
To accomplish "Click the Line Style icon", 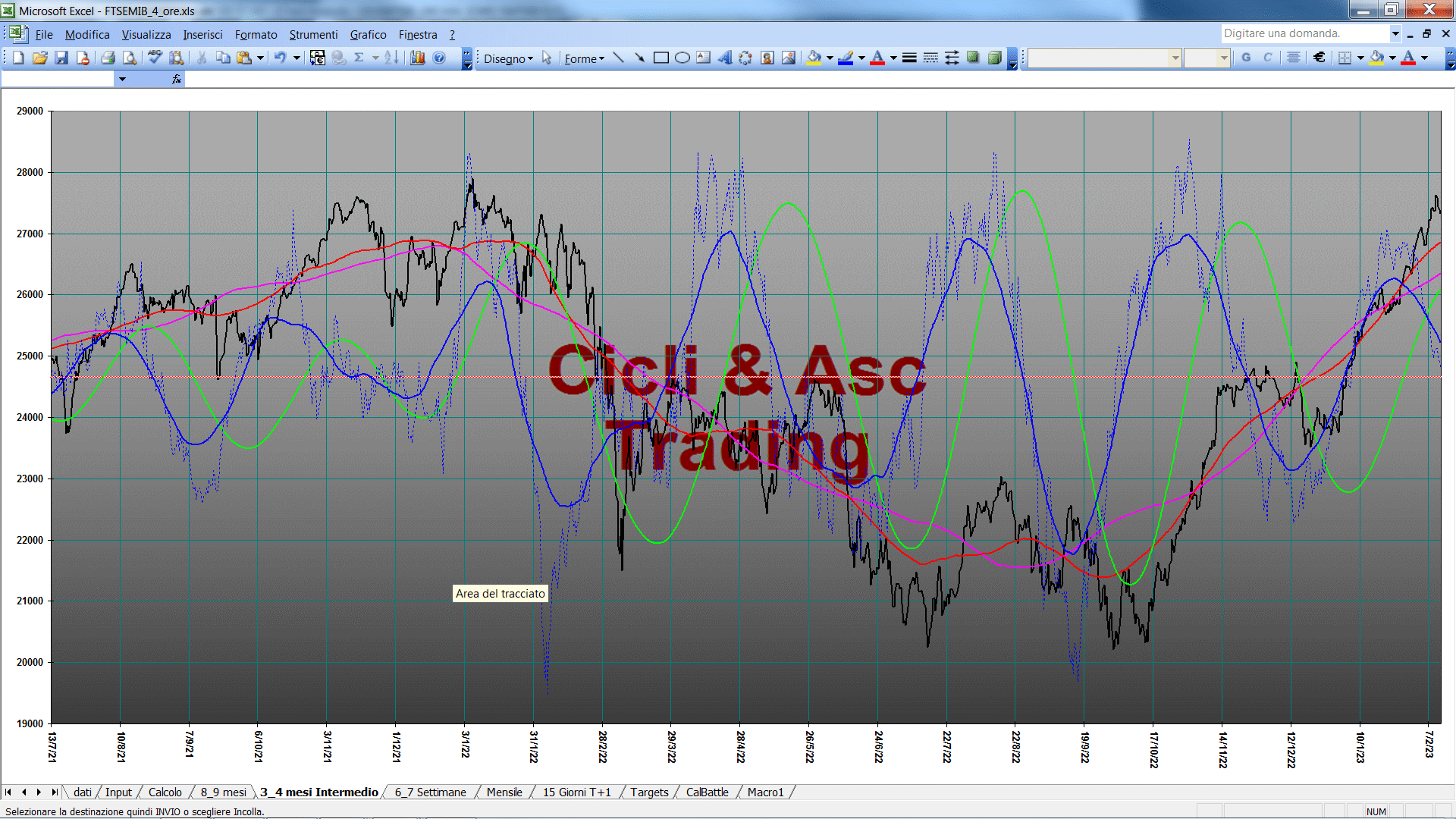I will (x=909, y=58).
